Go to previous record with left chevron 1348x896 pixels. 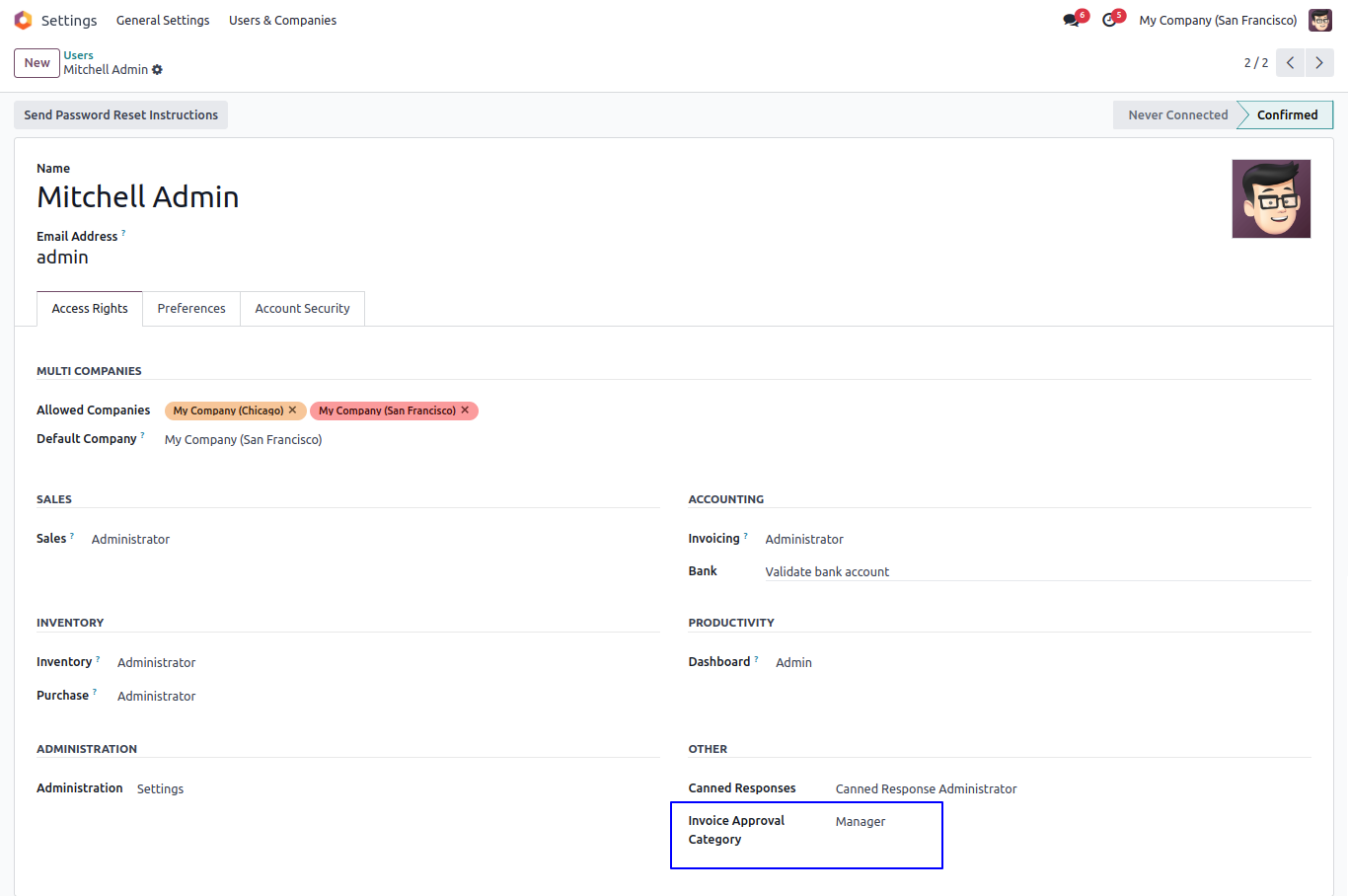1290,63
